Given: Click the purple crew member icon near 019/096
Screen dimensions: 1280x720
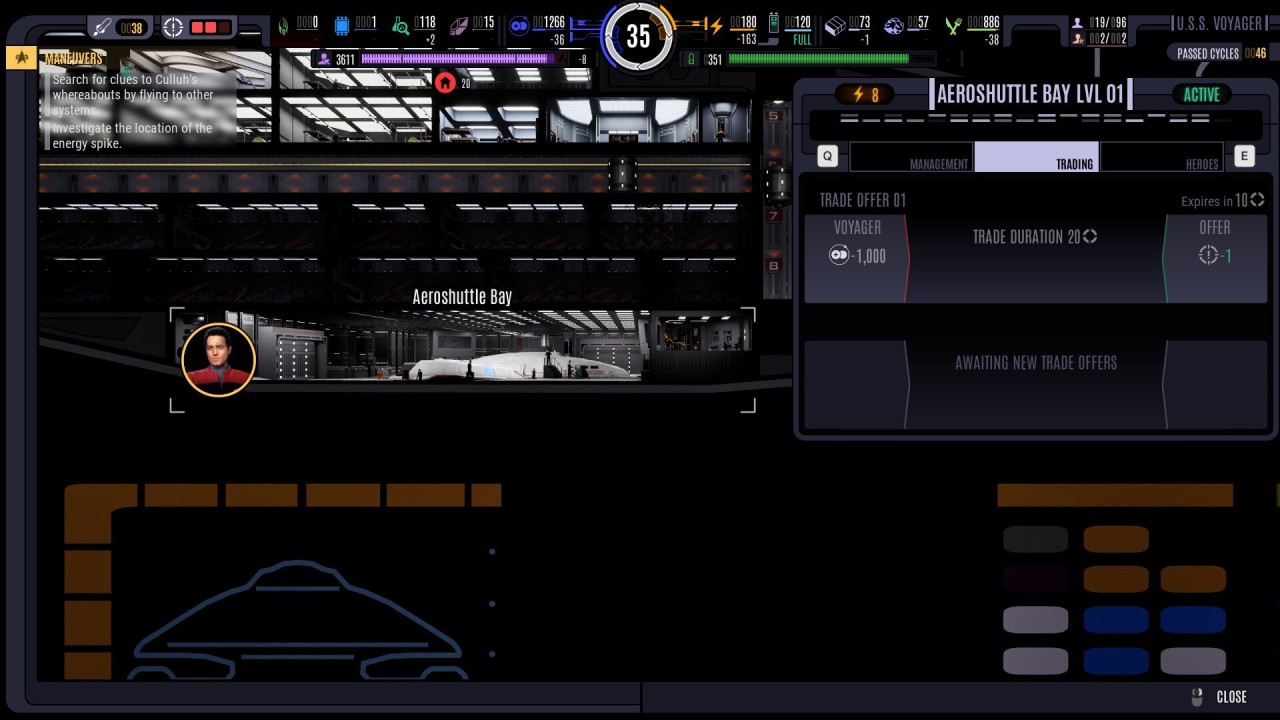Looking at the screenshot, I should tap(1077, 22).
